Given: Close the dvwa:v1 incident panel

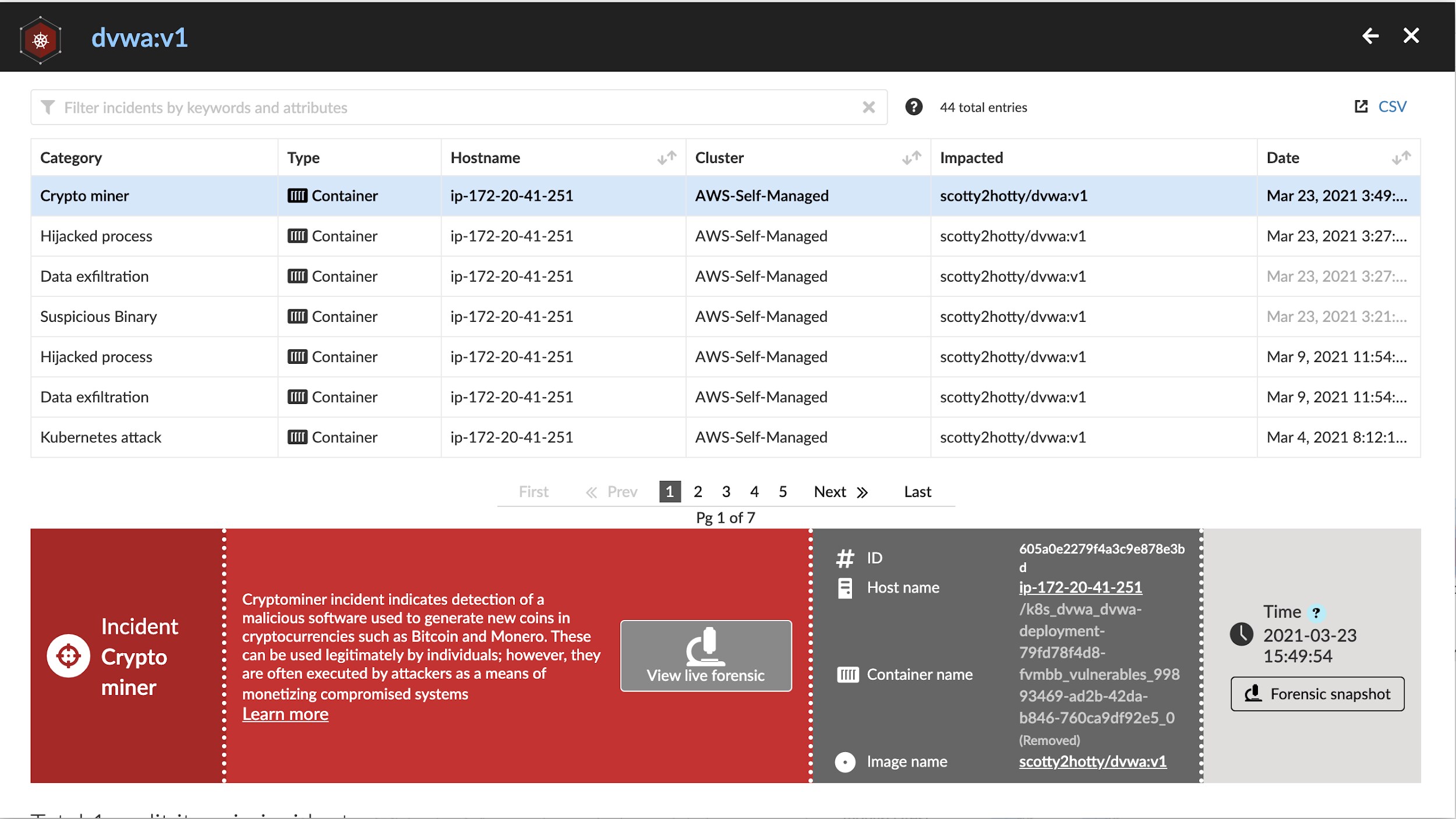Looking at the screenshot, I should pyautogui.click(x=1411, y=36).
